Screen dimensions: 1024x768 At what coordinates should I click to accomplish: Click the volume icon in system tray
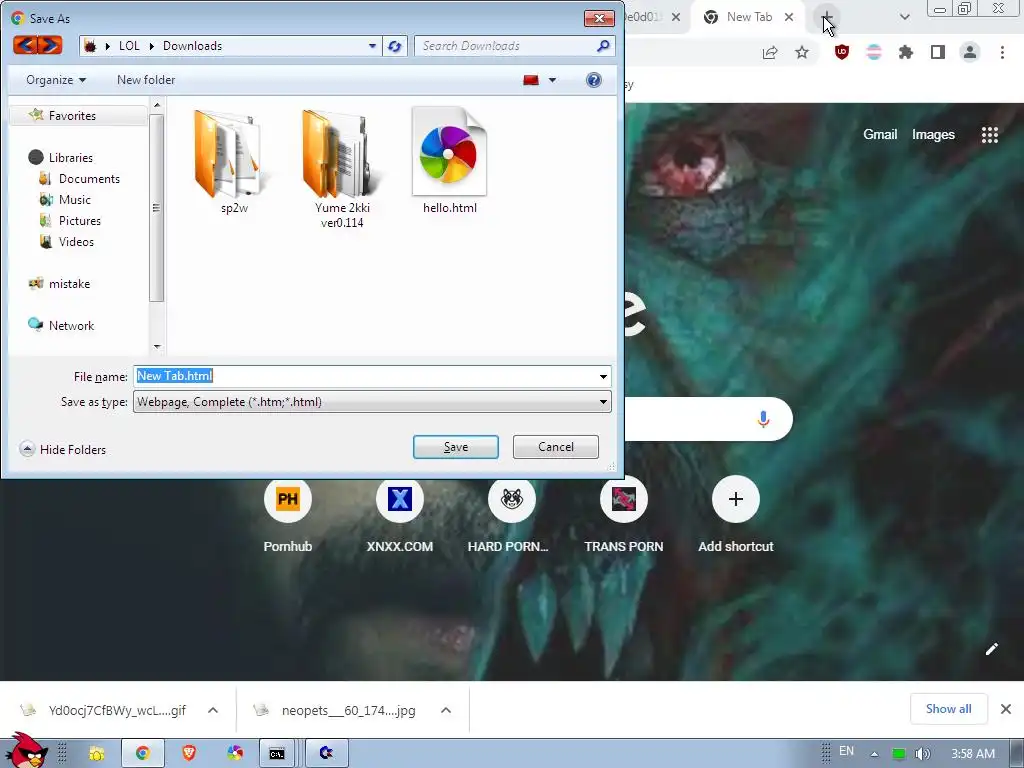coord(922,754)
